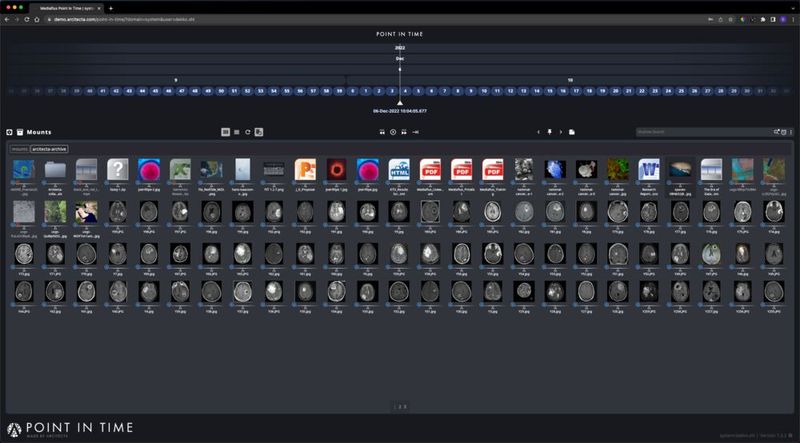Open the browser three-dot menu
800x443 pixels.
[x=792, y=19]
